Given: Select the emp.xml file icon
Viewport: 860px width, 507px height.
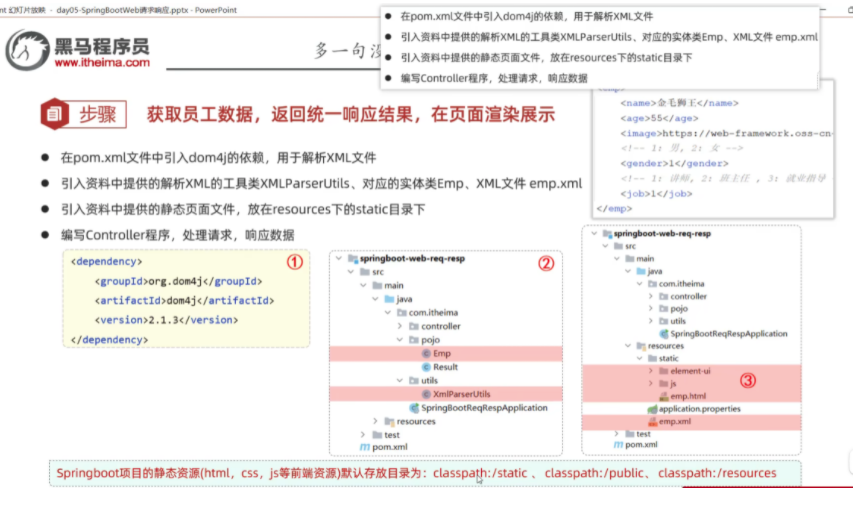Looking at the screenshot, I should pyautogui.click(x=652, y=421).
